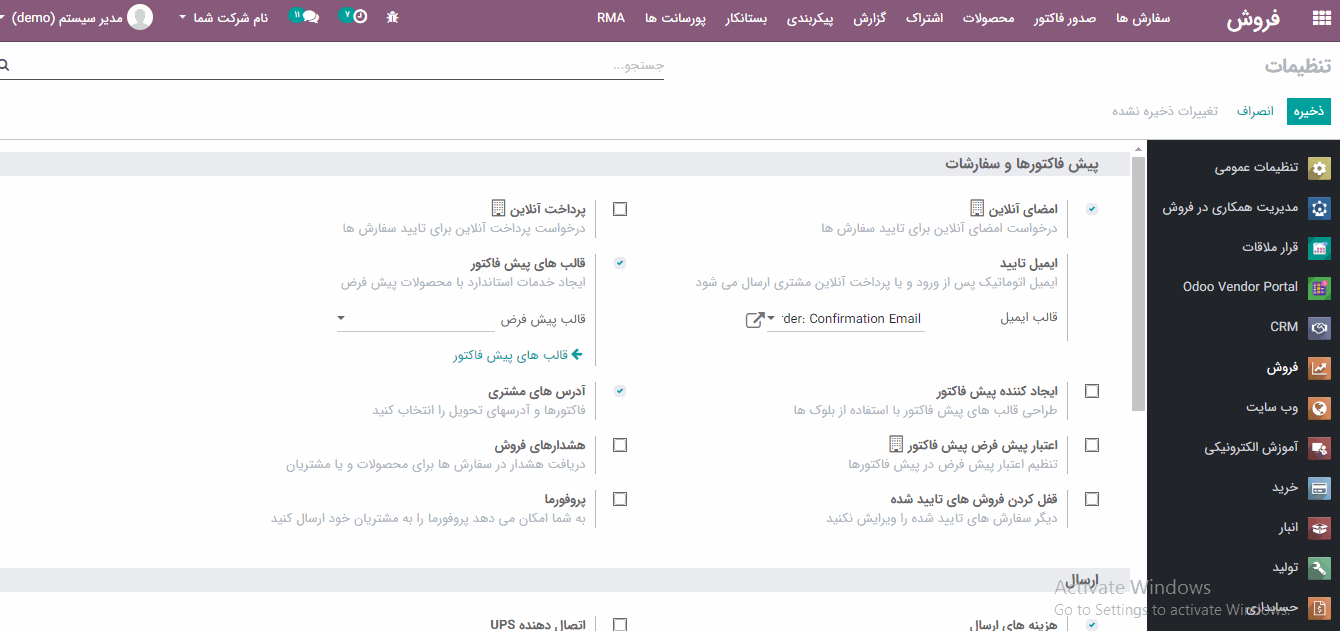Click the building icon next to امضای آنلاین
The image size is (1340, 631).
tap(977, 208)
